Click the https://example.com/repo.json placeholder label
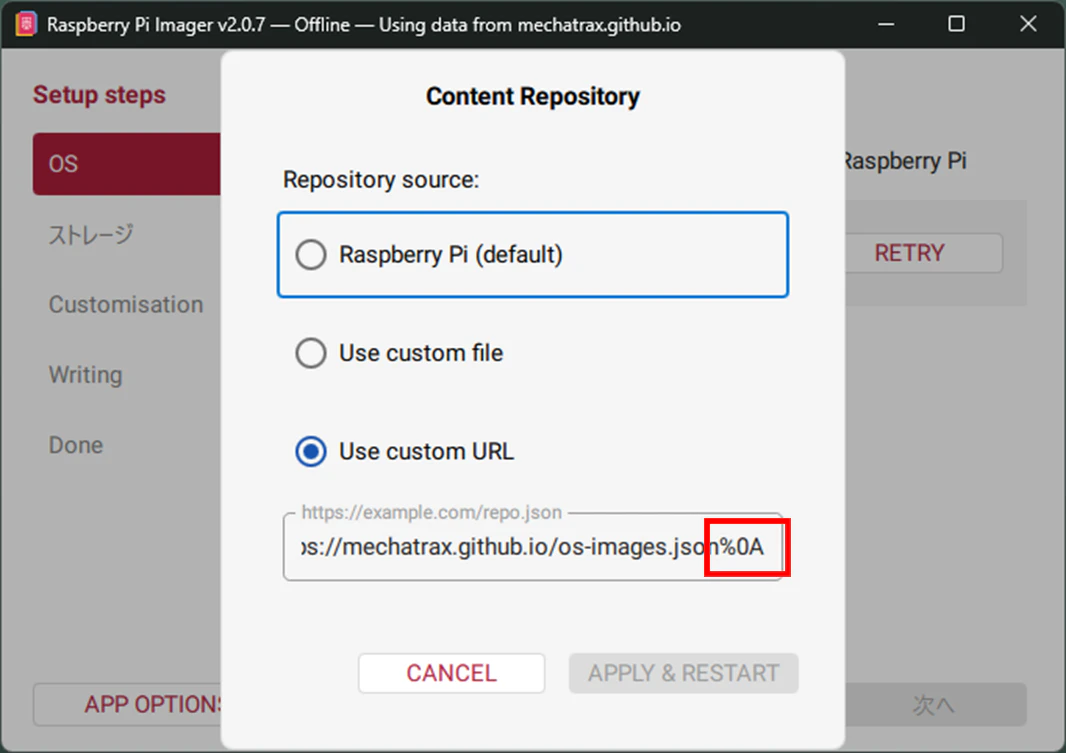Screen dimensions: 1066x753 coord(432,512)
